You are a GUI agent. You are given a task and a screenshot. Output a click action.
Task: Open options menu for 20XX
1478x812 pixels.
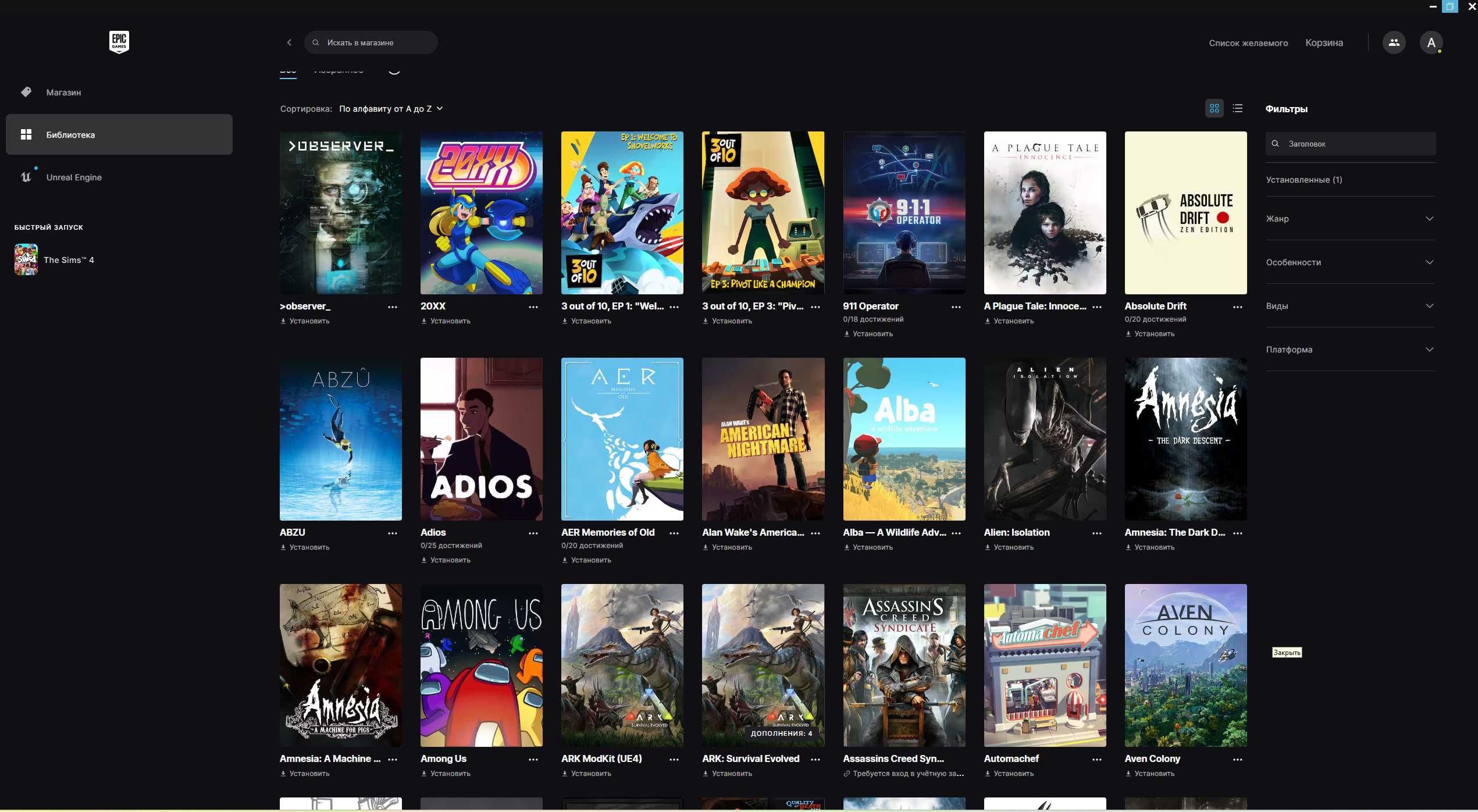[x=533, y=307]
